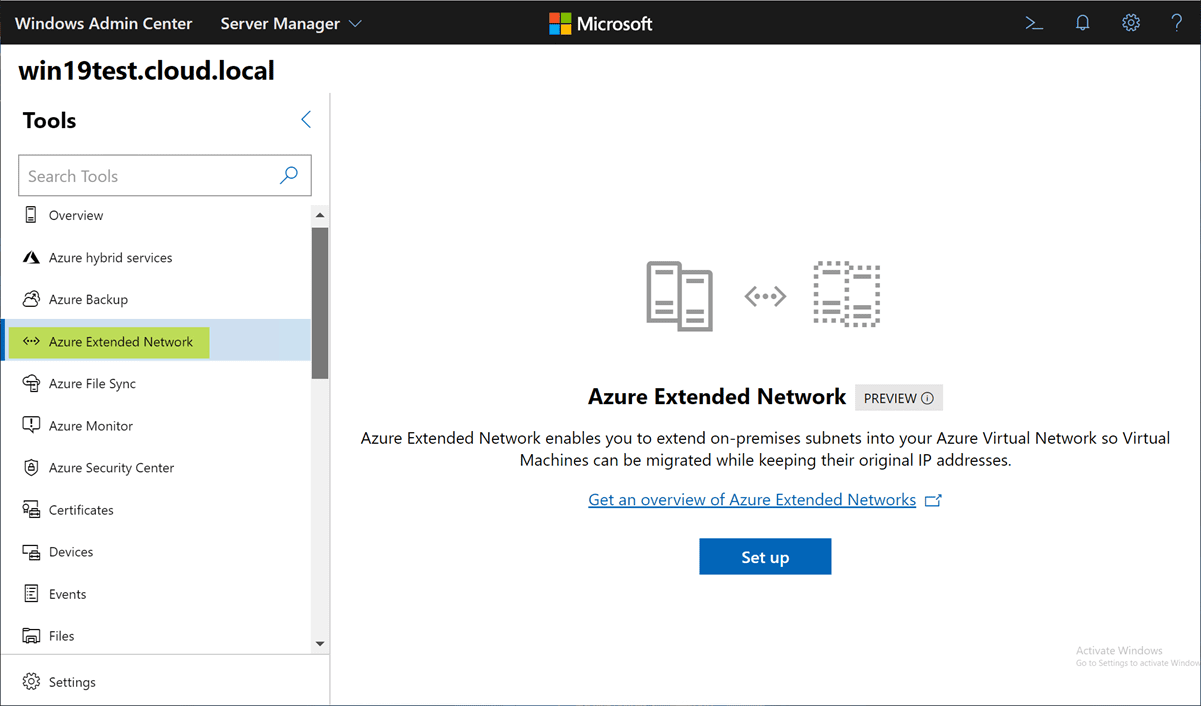Open the Certificates tool

point(81,510)
